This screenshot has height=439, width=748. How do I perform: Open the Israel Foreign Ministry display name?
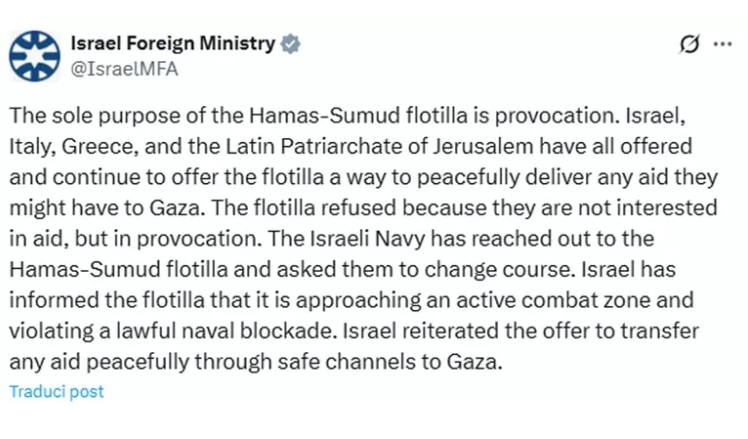[172, 44]
